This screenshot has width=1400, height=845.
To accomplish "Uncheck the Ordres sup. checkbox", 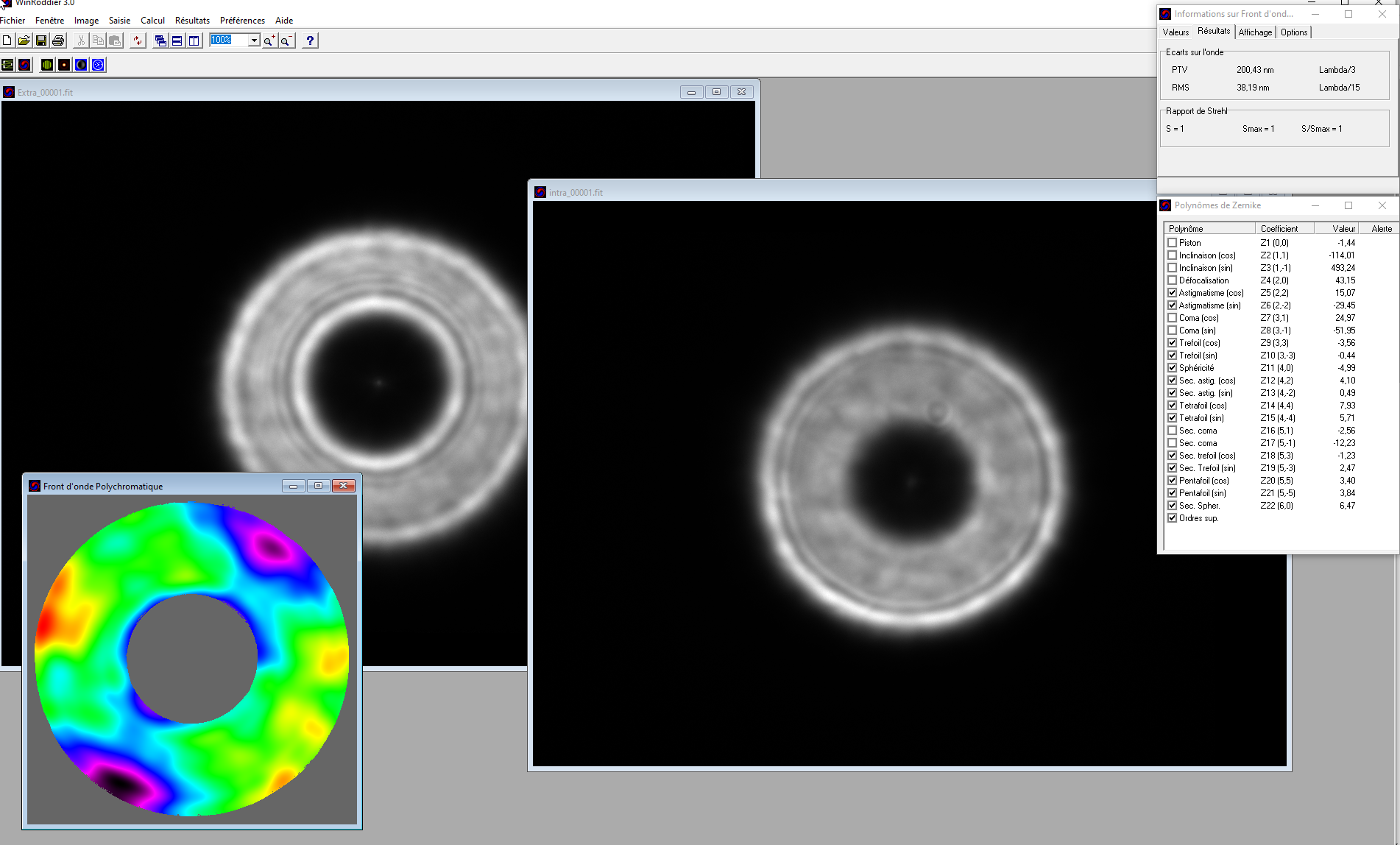I will [x=1173, y=518].
